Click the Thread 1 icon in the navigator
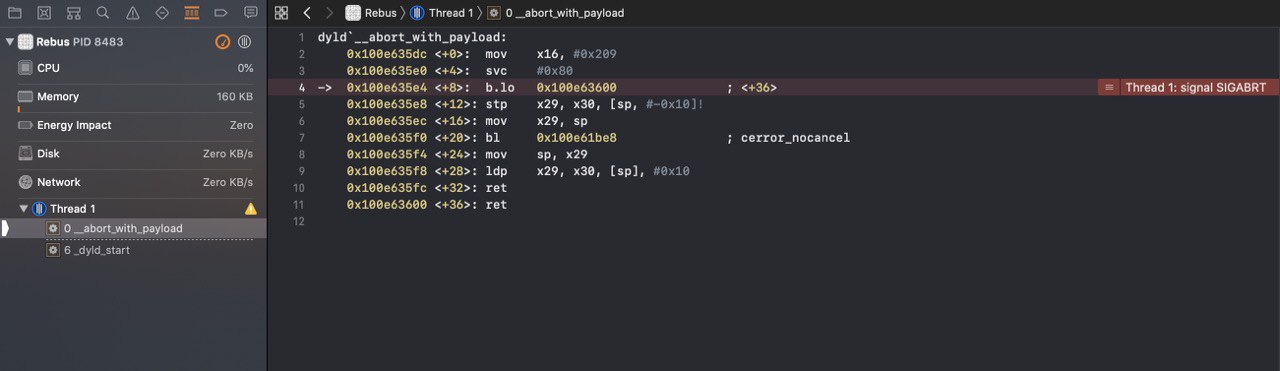The width and height of the screenshot is (1280, 371). 39,209
